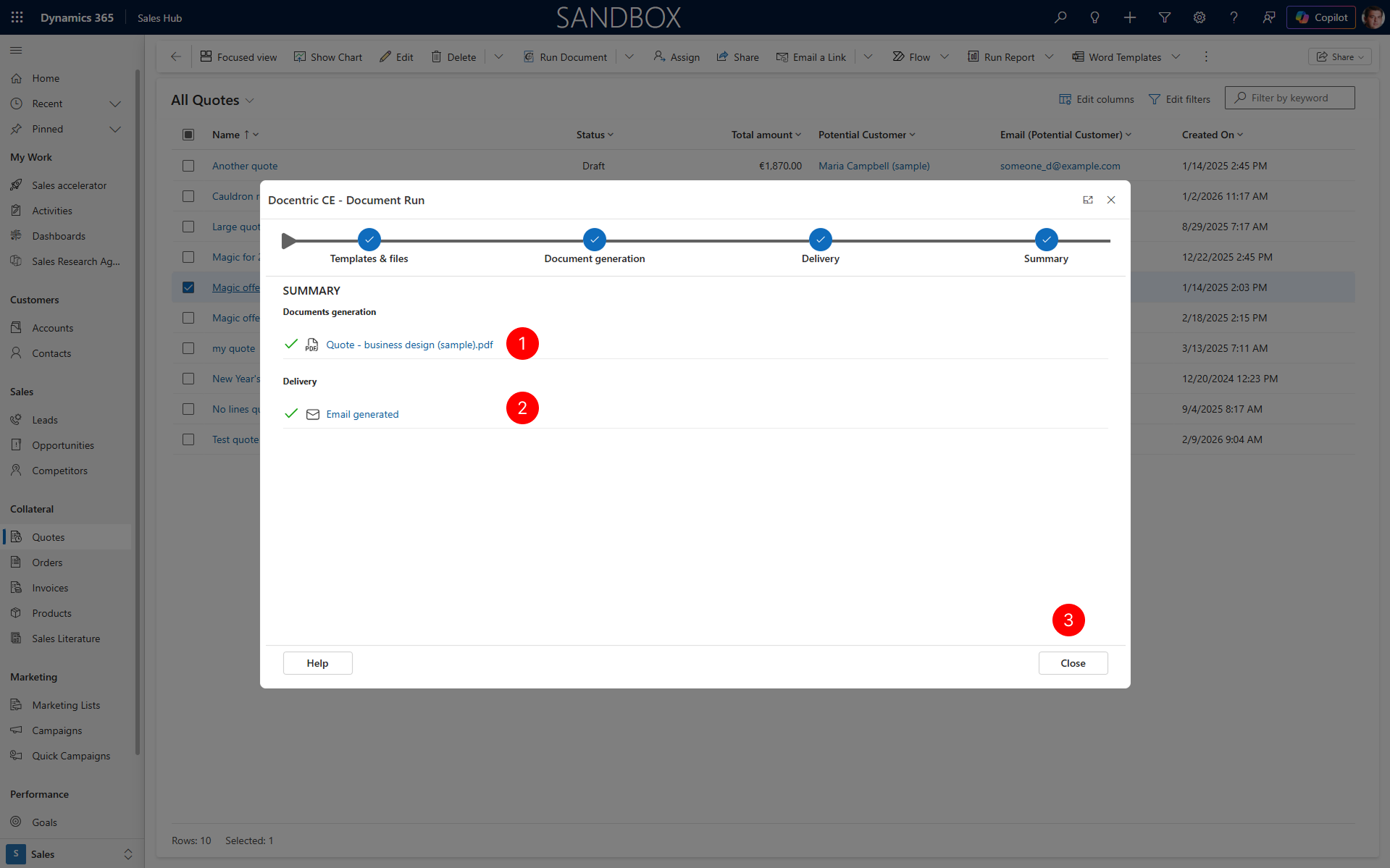Click the X to close Document Run dialog
The height and width of the screenshot is (868, 1390).
click(x=1111, y=200)
